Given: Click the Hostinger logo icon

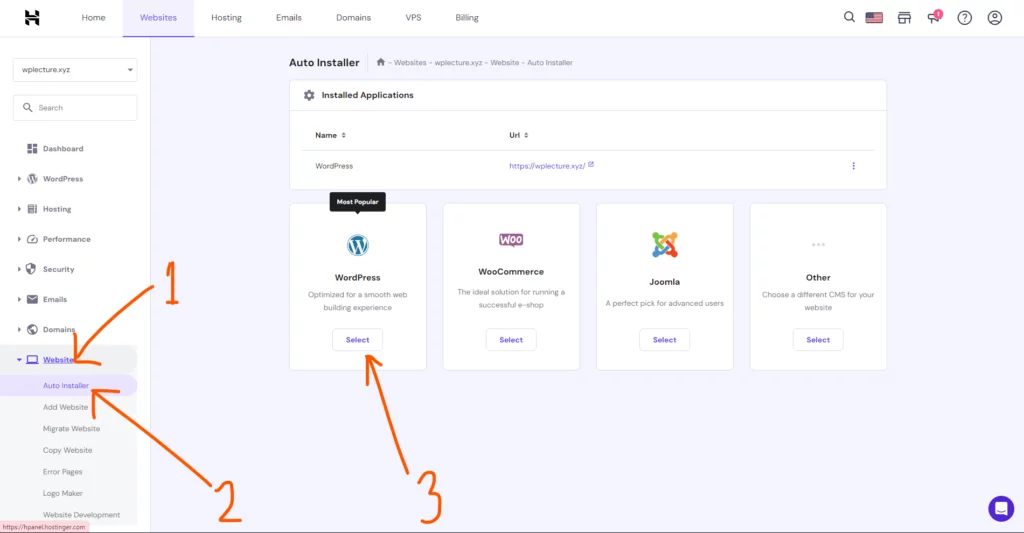Looking at the screenshot, I should 32,18.
